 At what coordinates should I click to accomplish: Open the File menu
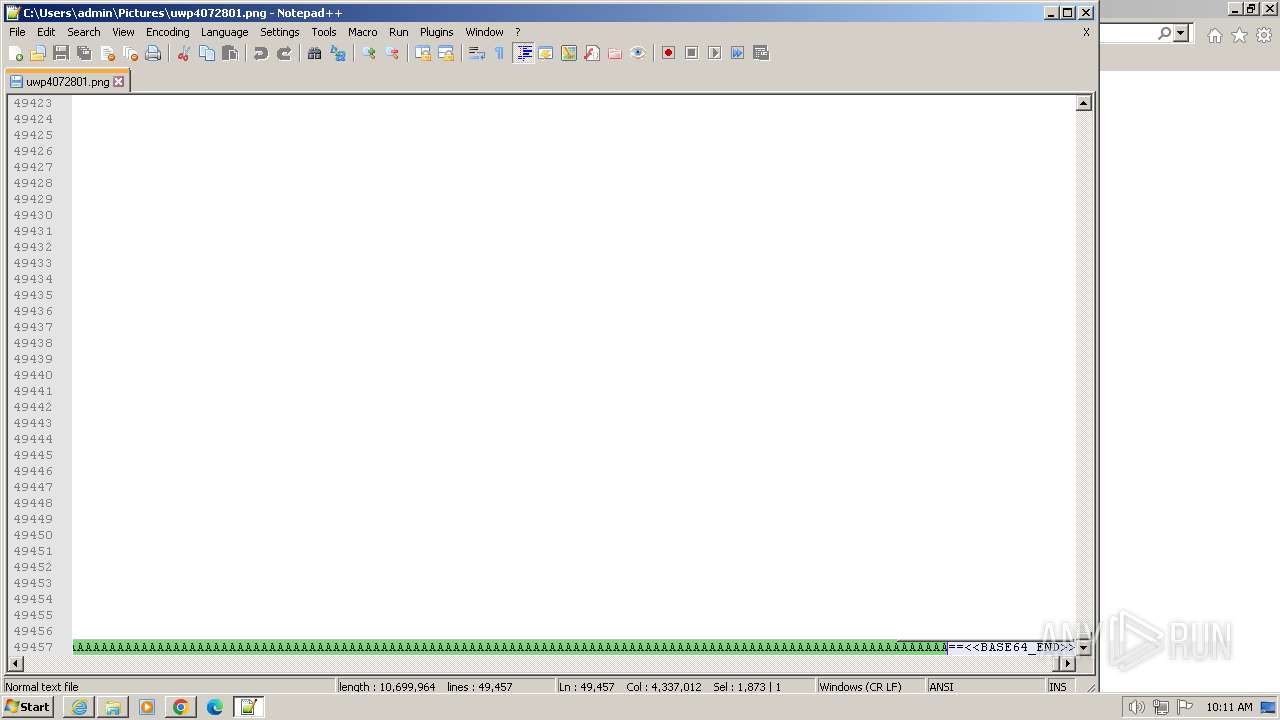tap(17, 32)
